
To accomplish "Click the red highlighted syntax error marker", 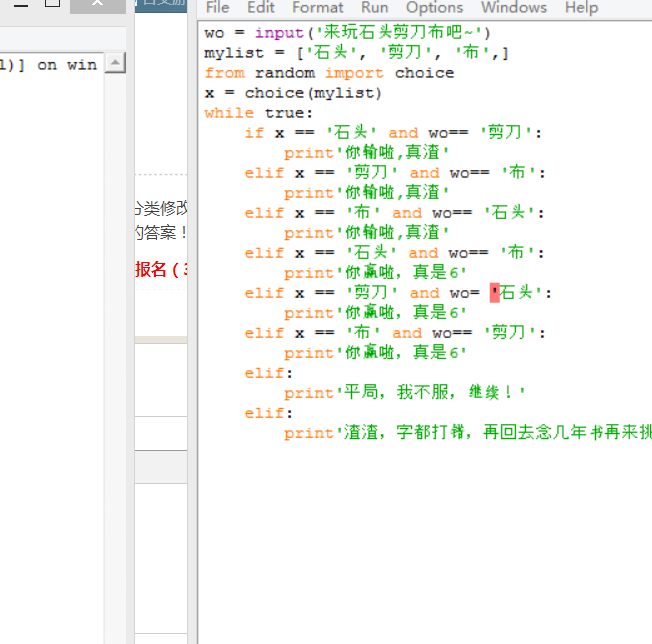I will click(494, 293).
